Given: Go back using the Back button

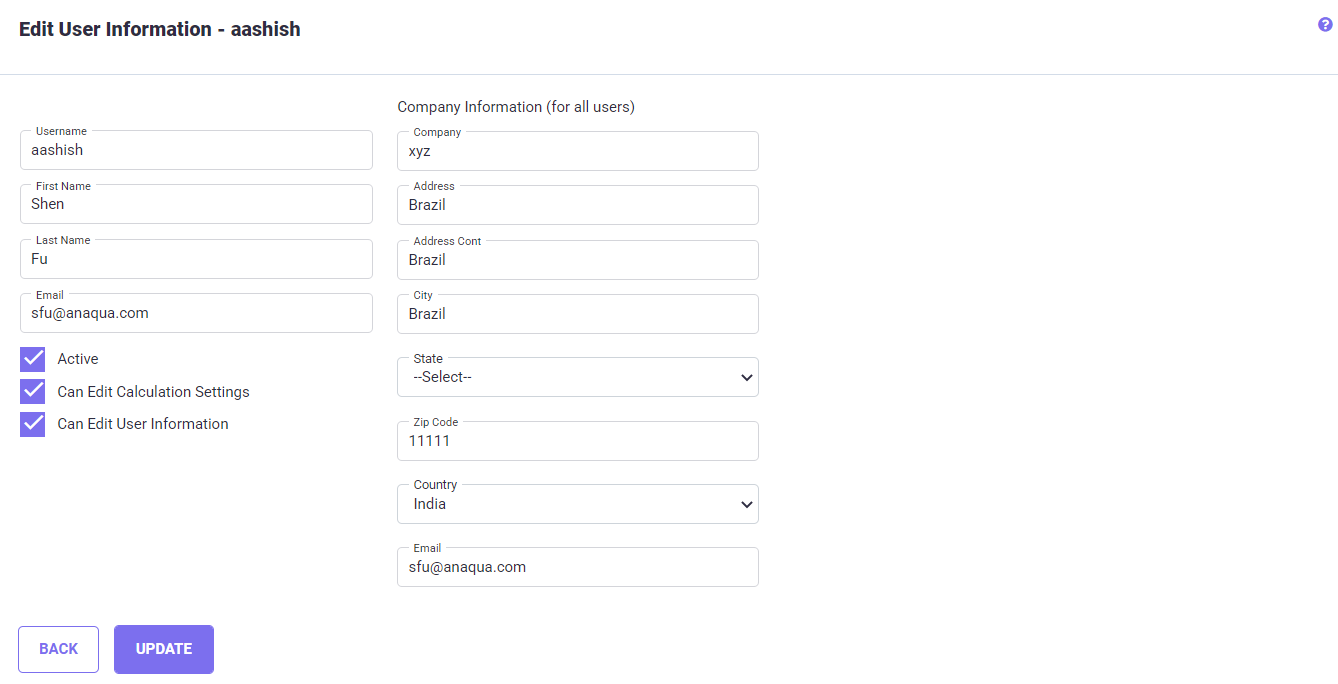Looking at the screenshot, I should pyautogui.click(x=58, y=649).
